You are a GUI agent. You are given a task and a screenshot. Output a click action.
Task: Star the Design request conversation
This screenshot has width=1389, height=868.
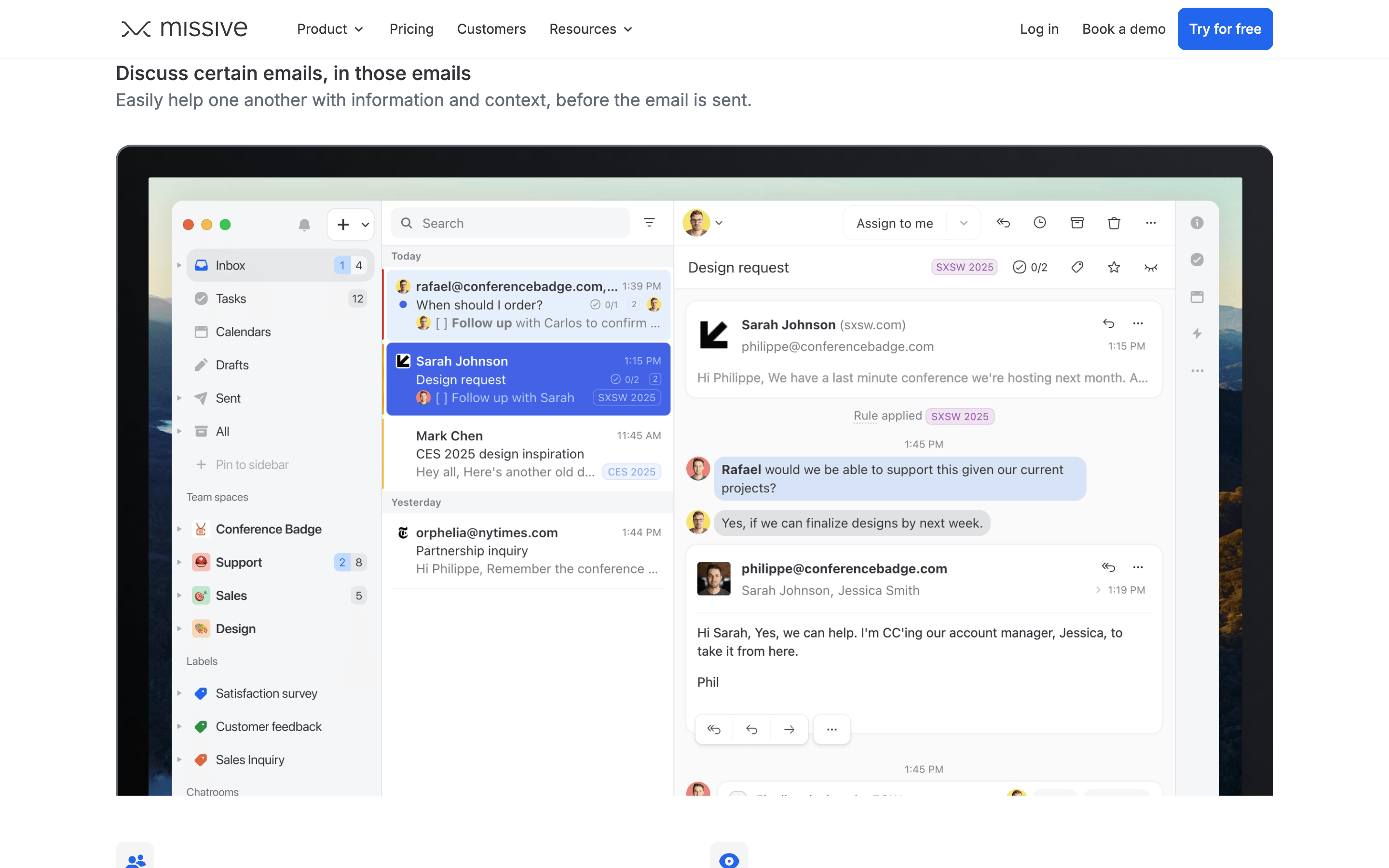coord(1114,267)
